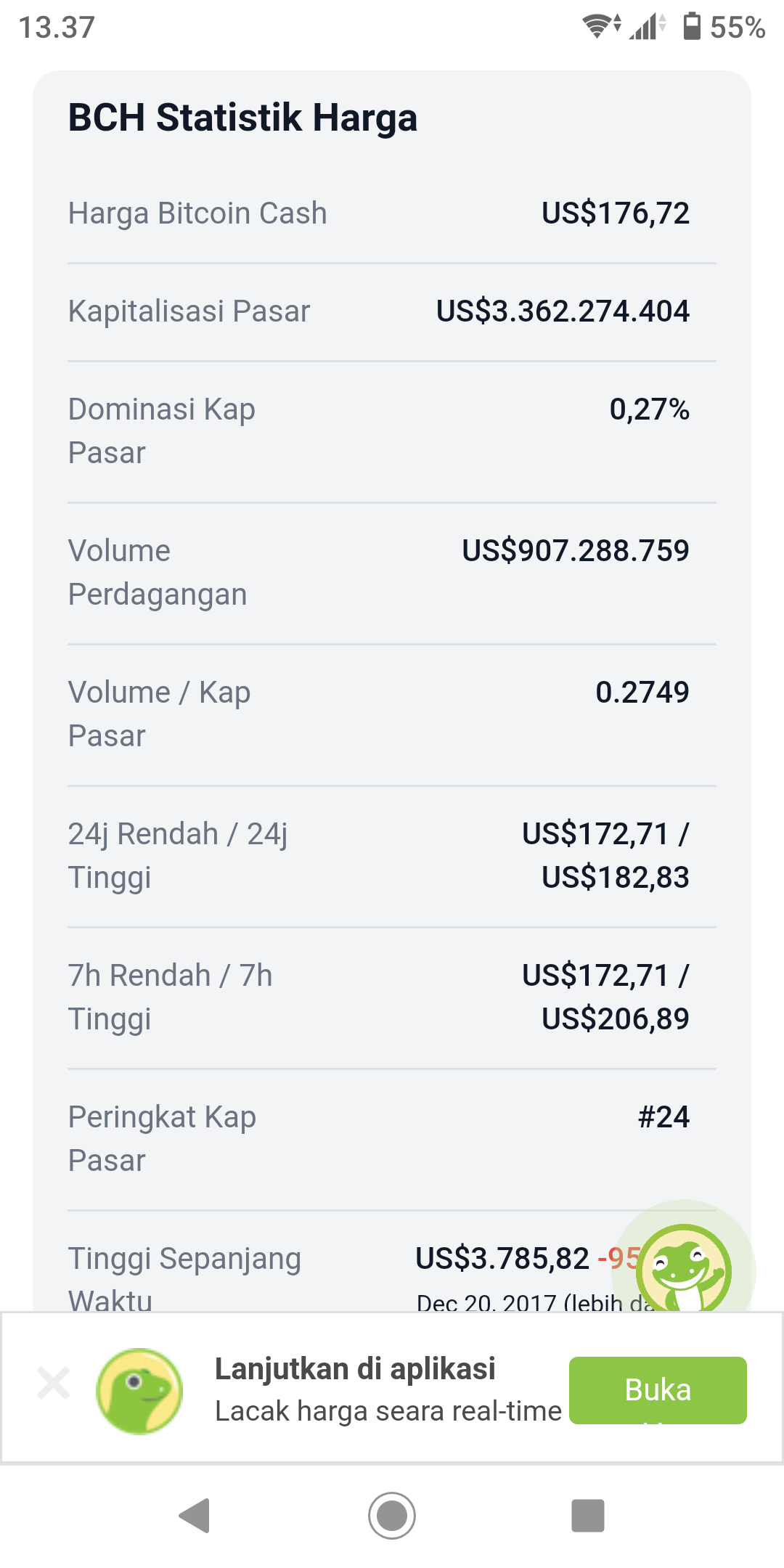Tap the Dominasi Kap Pasar value 0,27%
The height and width of the screenshot is (1568, 784).
[x=650, y=409]
